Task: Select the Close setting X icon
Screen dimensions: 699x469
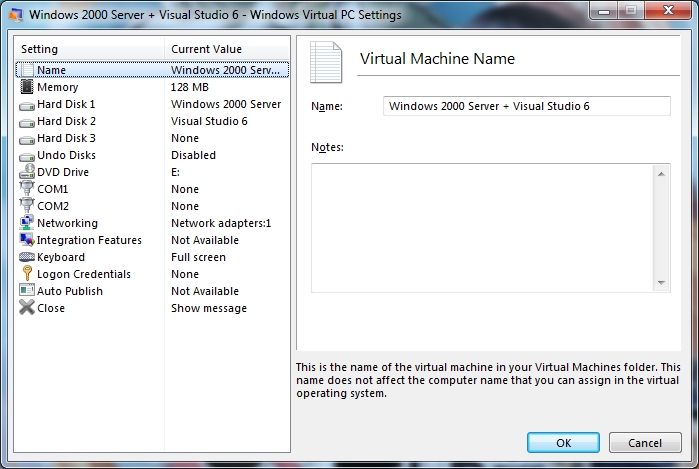Action: [27, 308]
